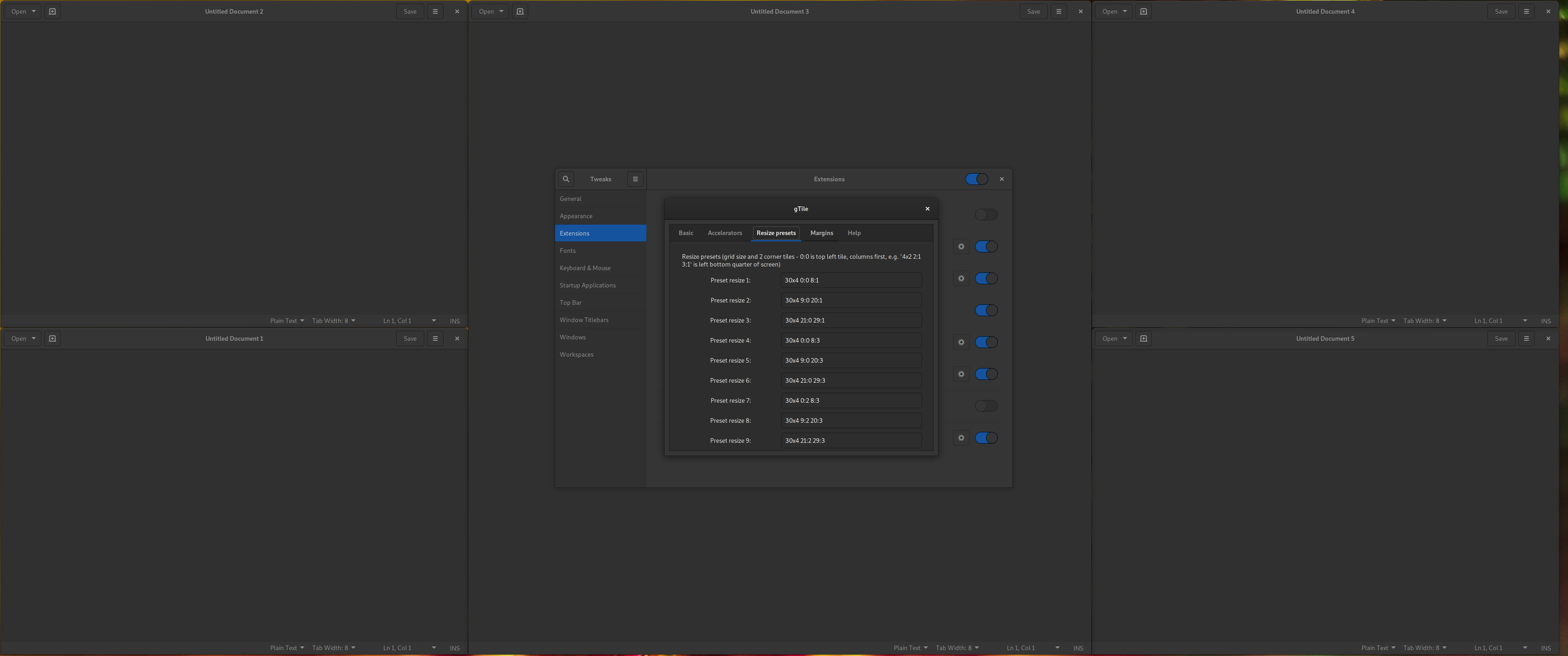The height and width of the screenshot is (656, 1568).
Task: Create new document in Untitled Document 5 window
Action: click(1143, 338)
